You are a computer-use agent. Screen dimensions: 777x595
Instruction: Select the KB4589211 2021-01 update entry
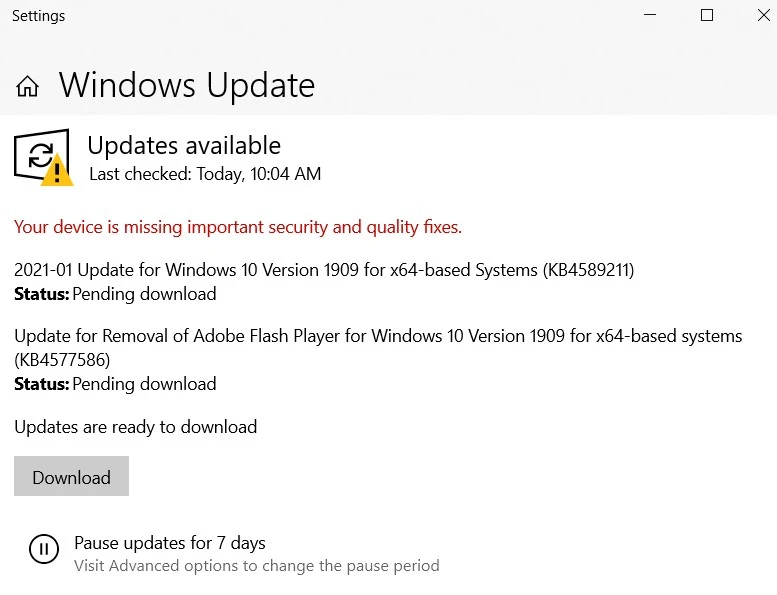click(x=324, y=270)
